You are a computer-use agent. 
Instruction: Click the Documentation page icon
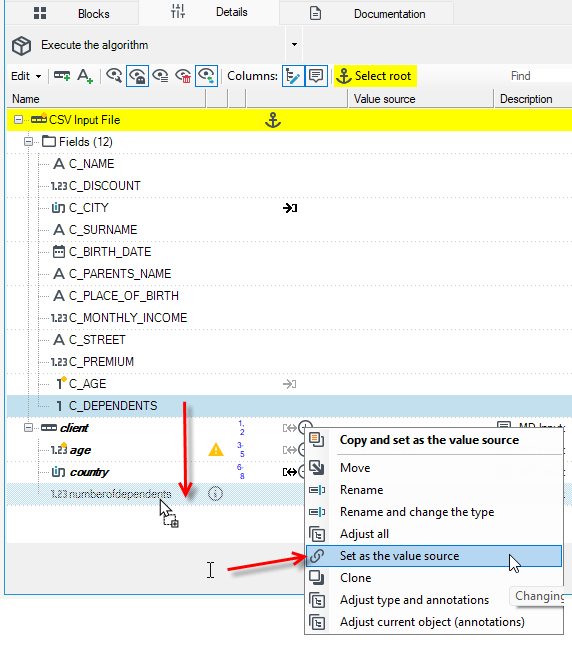(x=315, y=13)
